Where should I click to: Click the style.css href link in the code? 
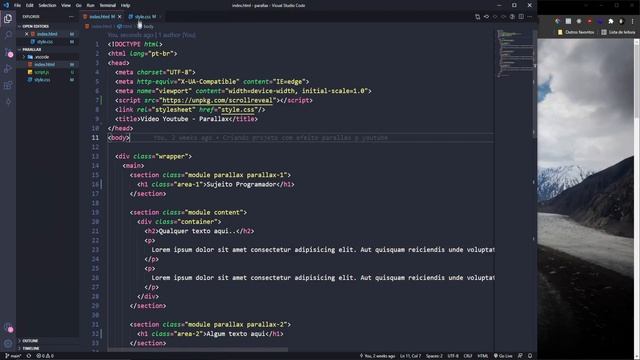pos(238,110)
